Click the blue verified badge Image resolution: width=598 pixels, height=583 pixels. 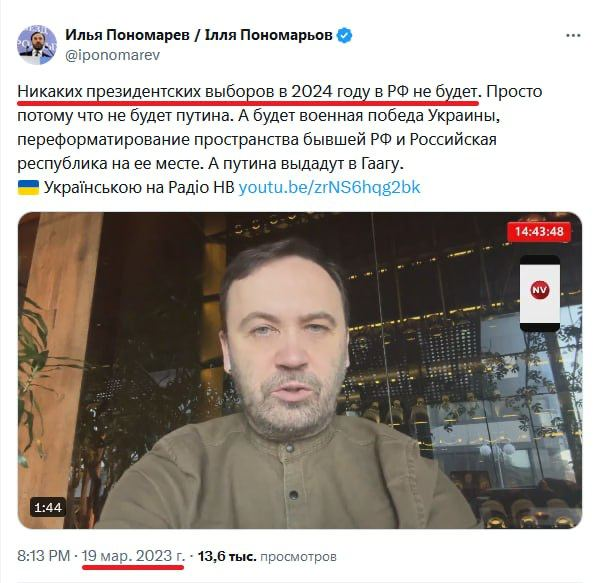[344, 35]
